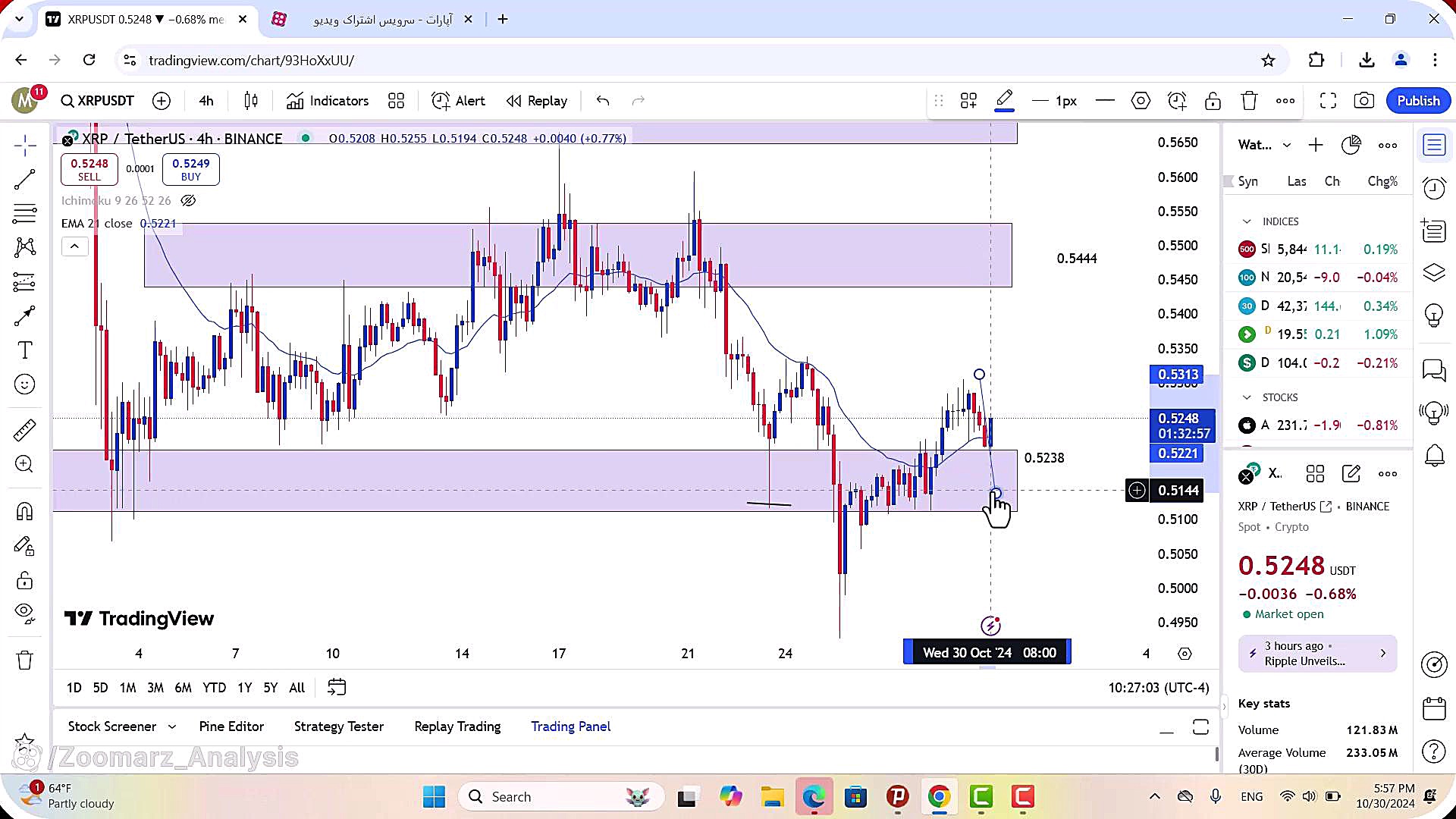The height and width of the screenshot is (819, 1456).
Task: Open the economic calendar sidebar panel
Action: point(1434,708)
